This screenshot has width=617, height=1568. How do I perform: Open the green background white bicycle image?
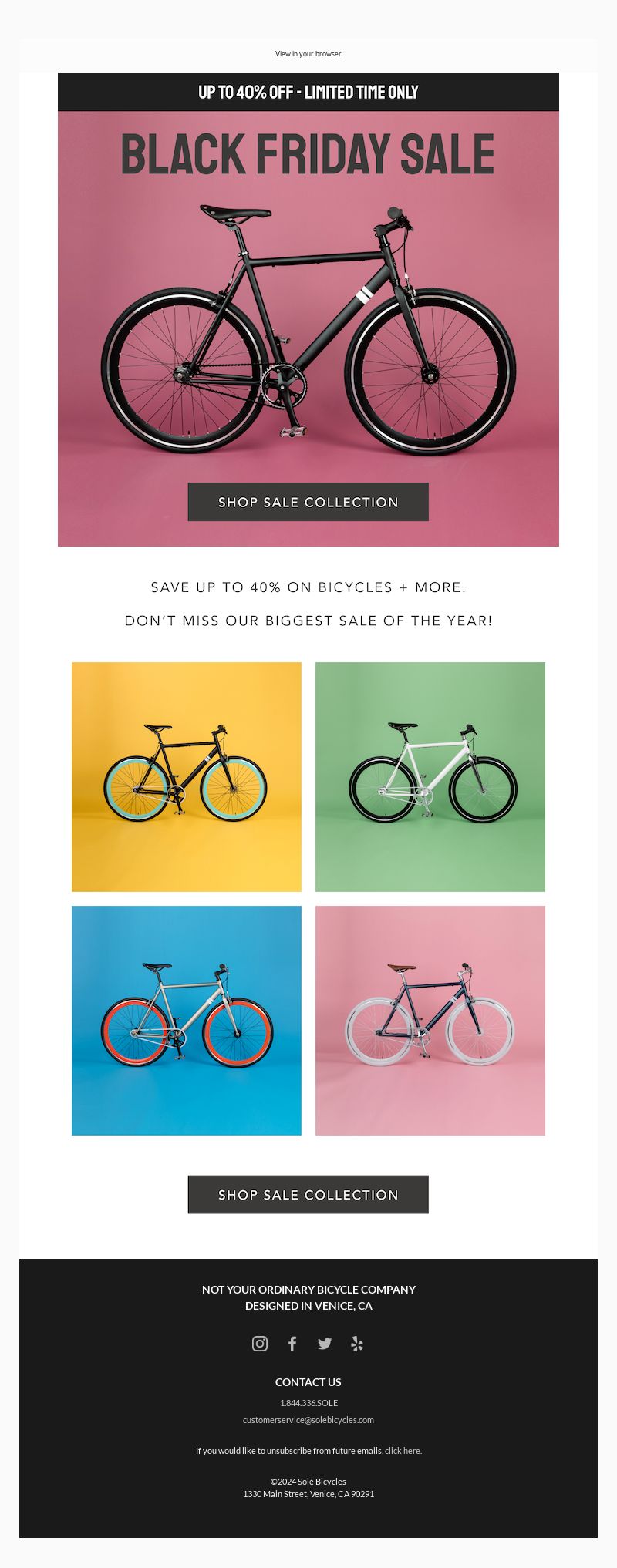point(430,777)
